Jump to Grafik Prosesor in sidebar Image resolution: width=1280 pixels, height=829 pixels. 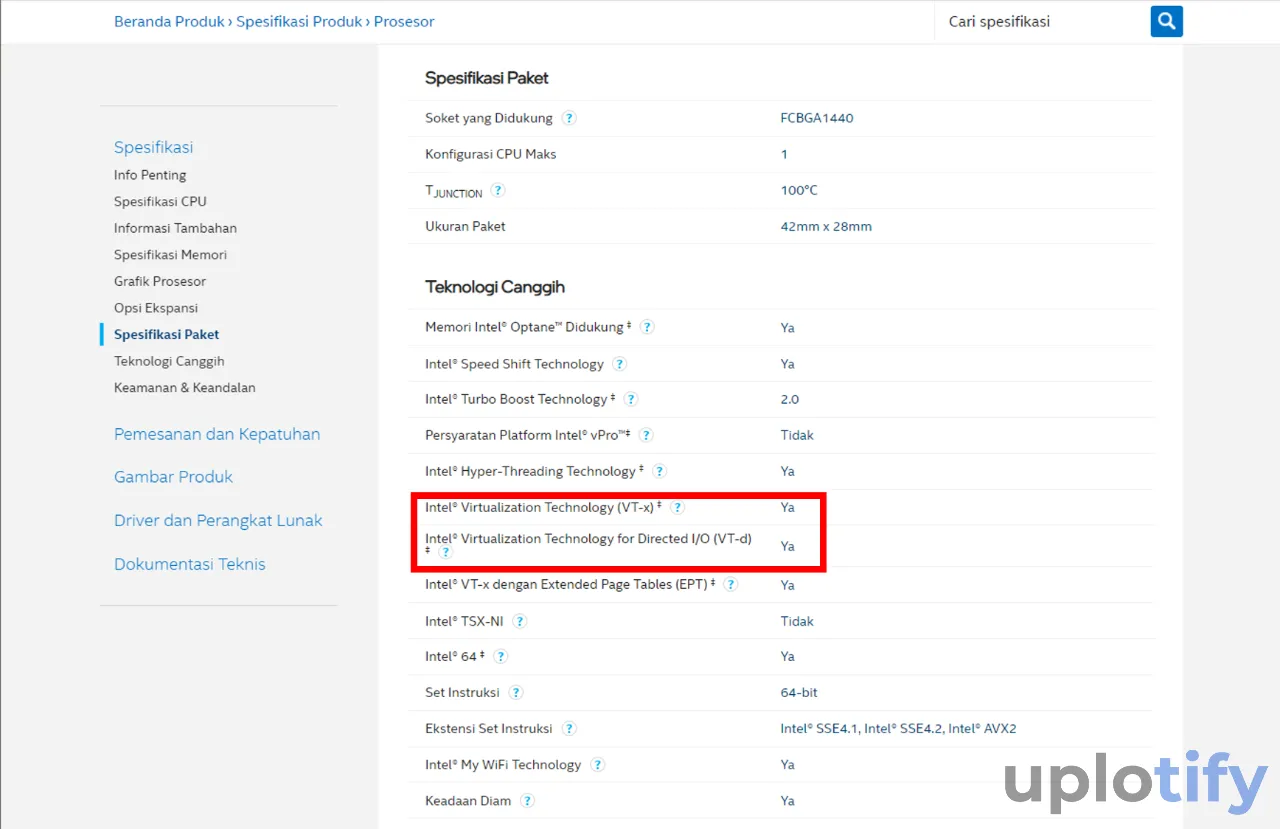coord(160,281)
